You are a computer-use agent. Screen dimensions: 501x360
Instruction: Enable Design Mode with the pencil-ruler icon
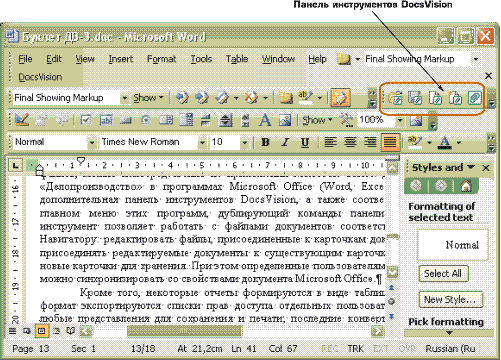point(21,120)
